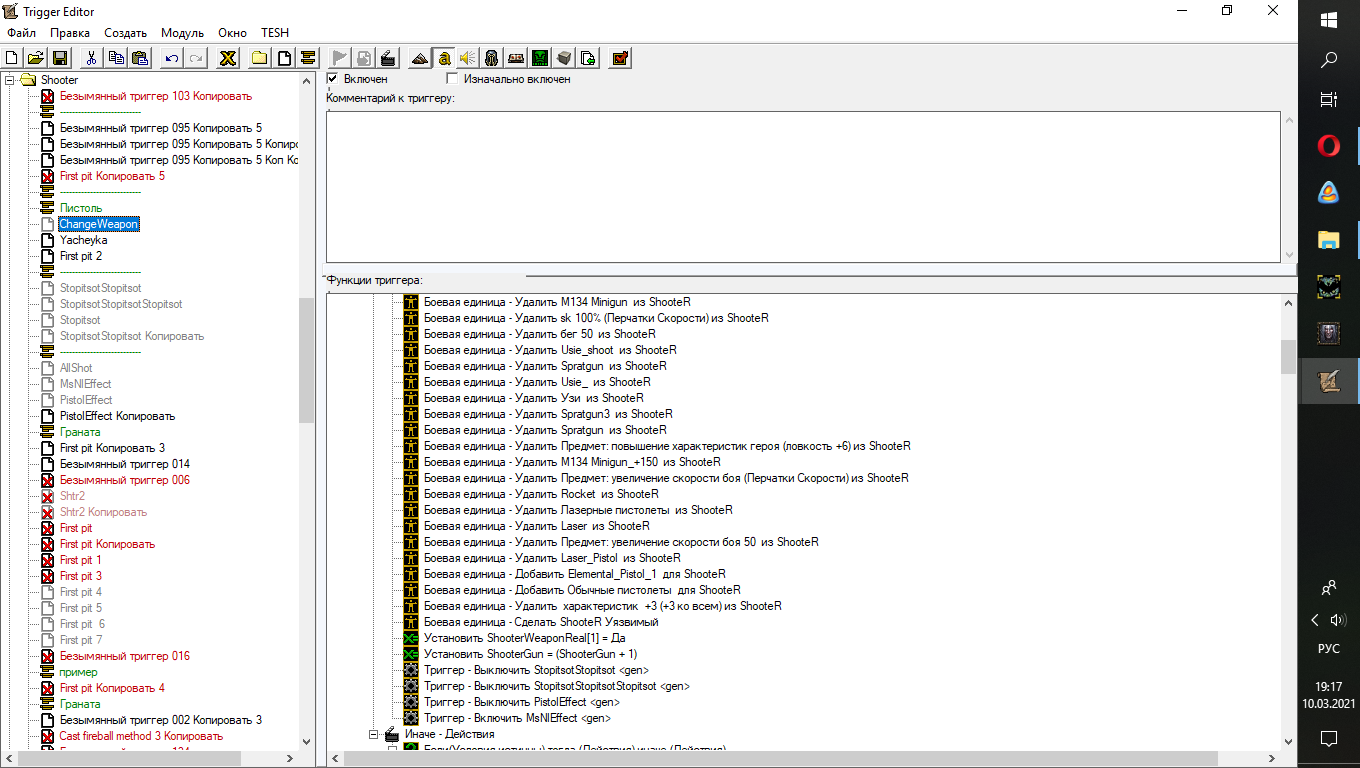Save the map using the floppy disk icon
Screen dimensions: 1360x768
point(60,58)
